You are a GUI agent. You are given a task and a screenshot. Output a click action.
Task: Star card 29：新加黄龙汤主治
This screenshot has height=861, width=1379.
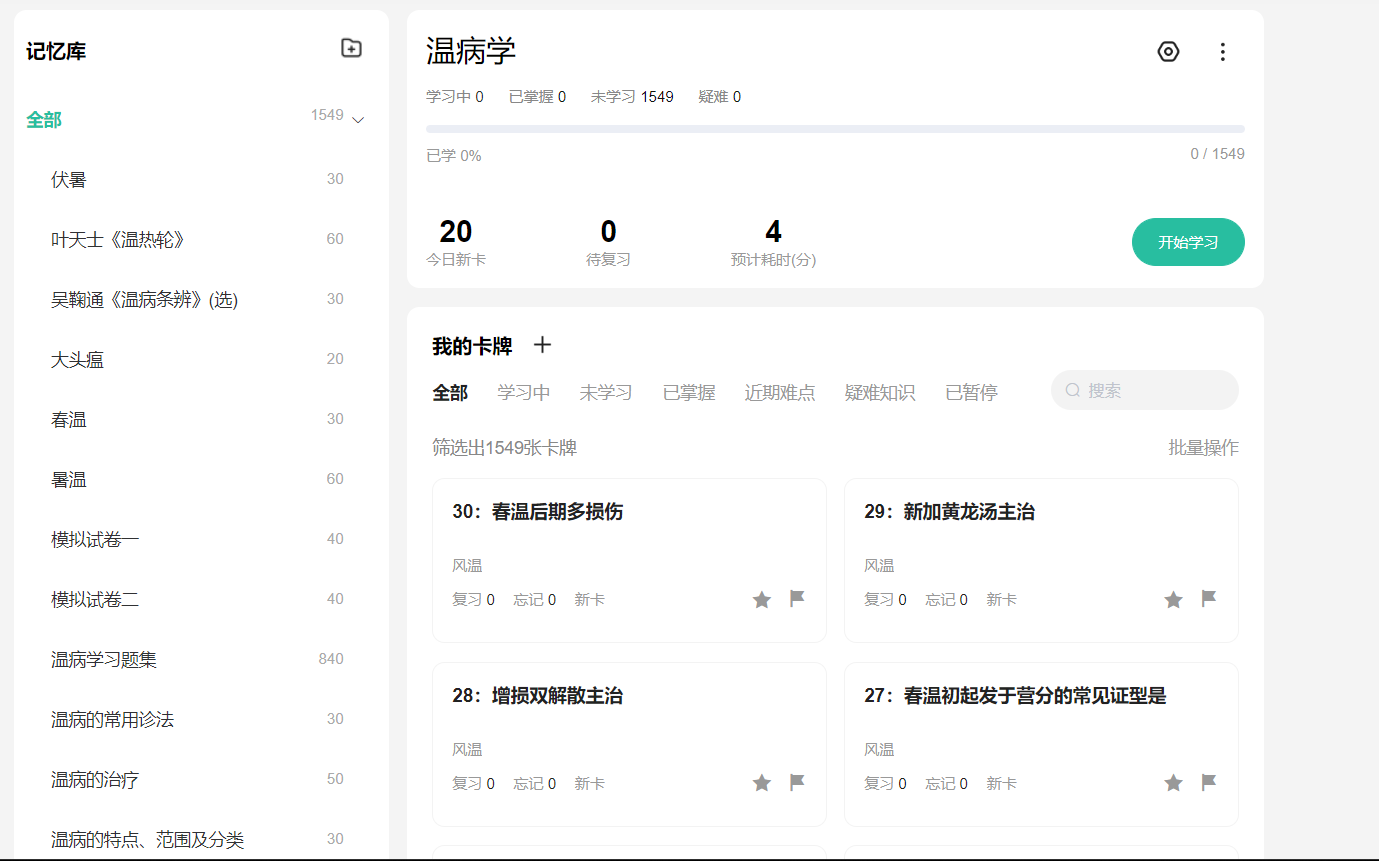[x=1174, y=600]
